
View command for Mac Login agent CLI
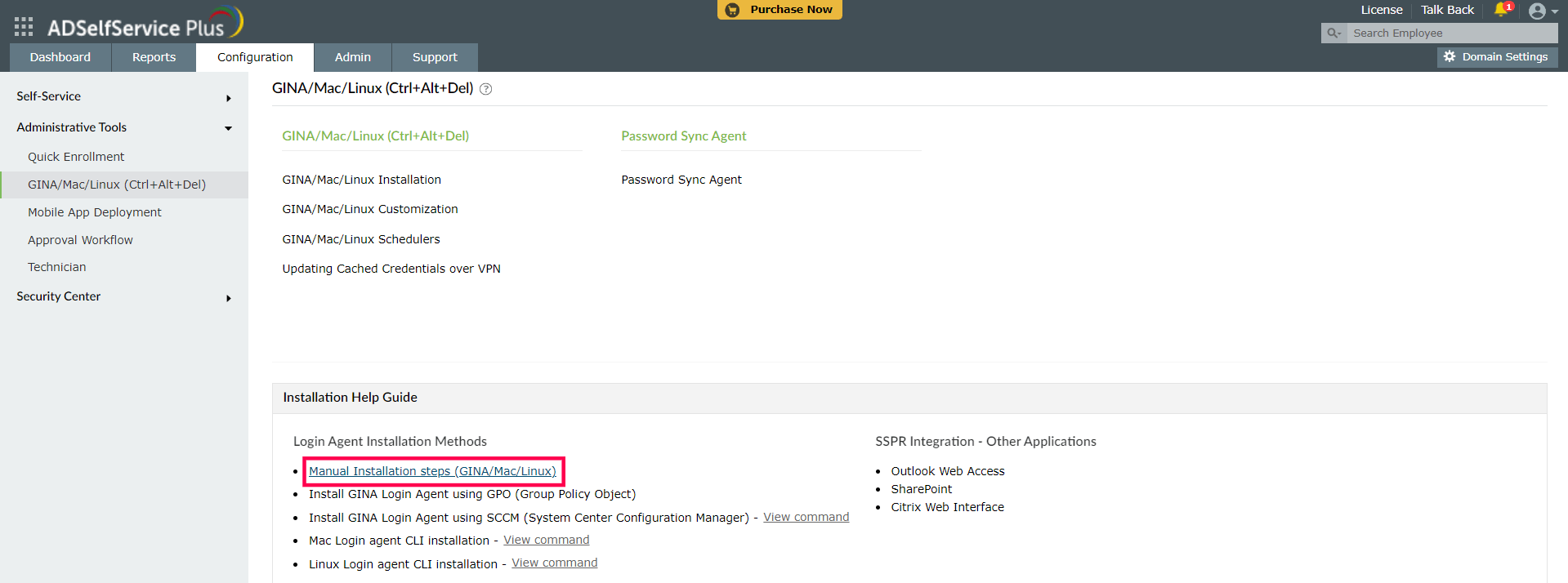coord(547,540)
